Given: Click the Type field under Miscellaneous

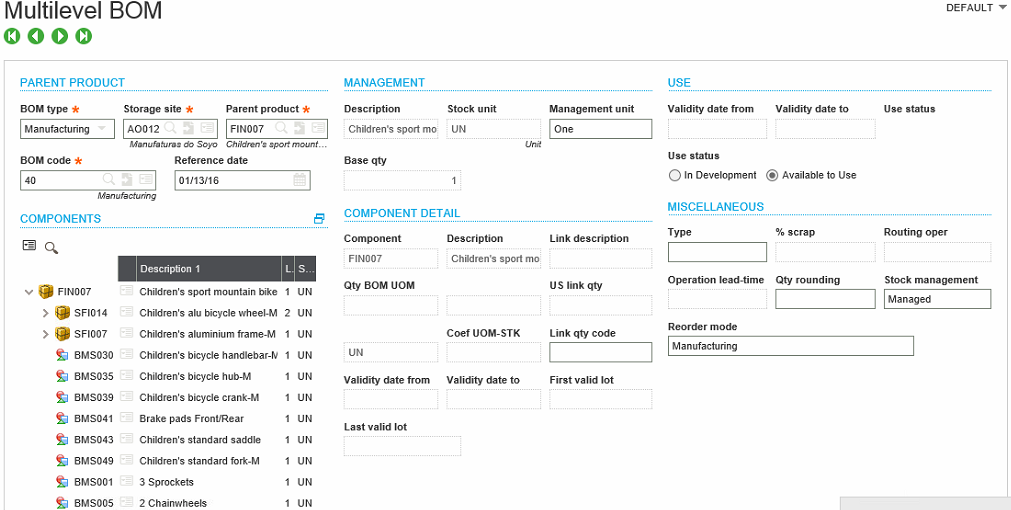Looking at the screenshot, I should 717,252.
